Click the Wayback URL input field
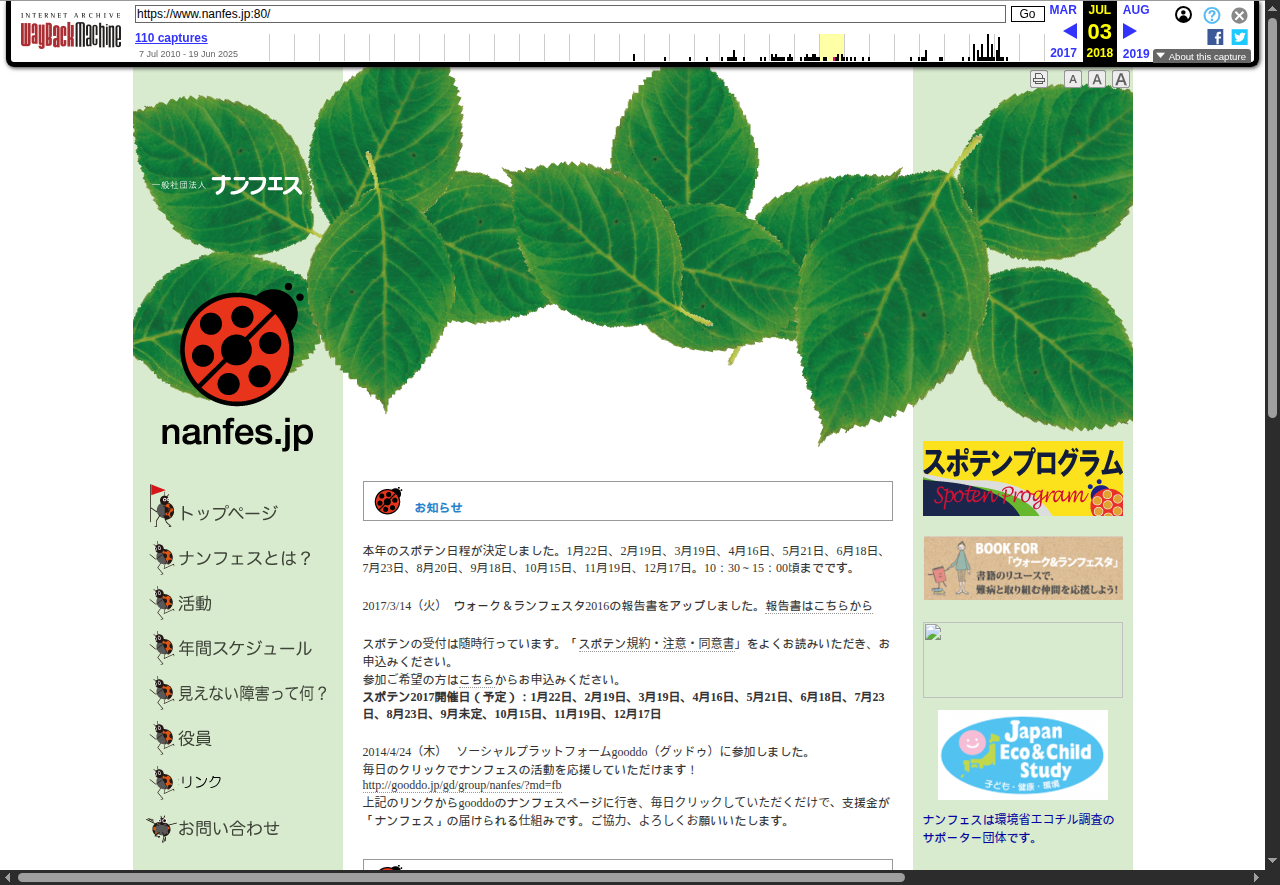Screen dimensions: 1280x885 (x=570, y=14)
